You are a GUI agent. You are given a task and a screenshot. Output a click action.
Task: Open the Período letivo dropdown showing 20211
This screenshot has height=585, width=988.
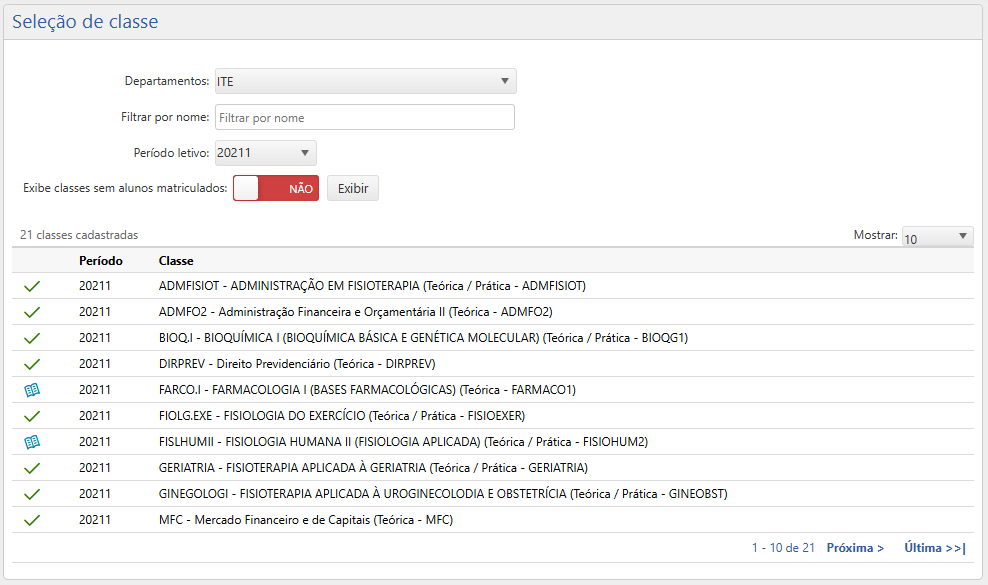coord(265,153)
